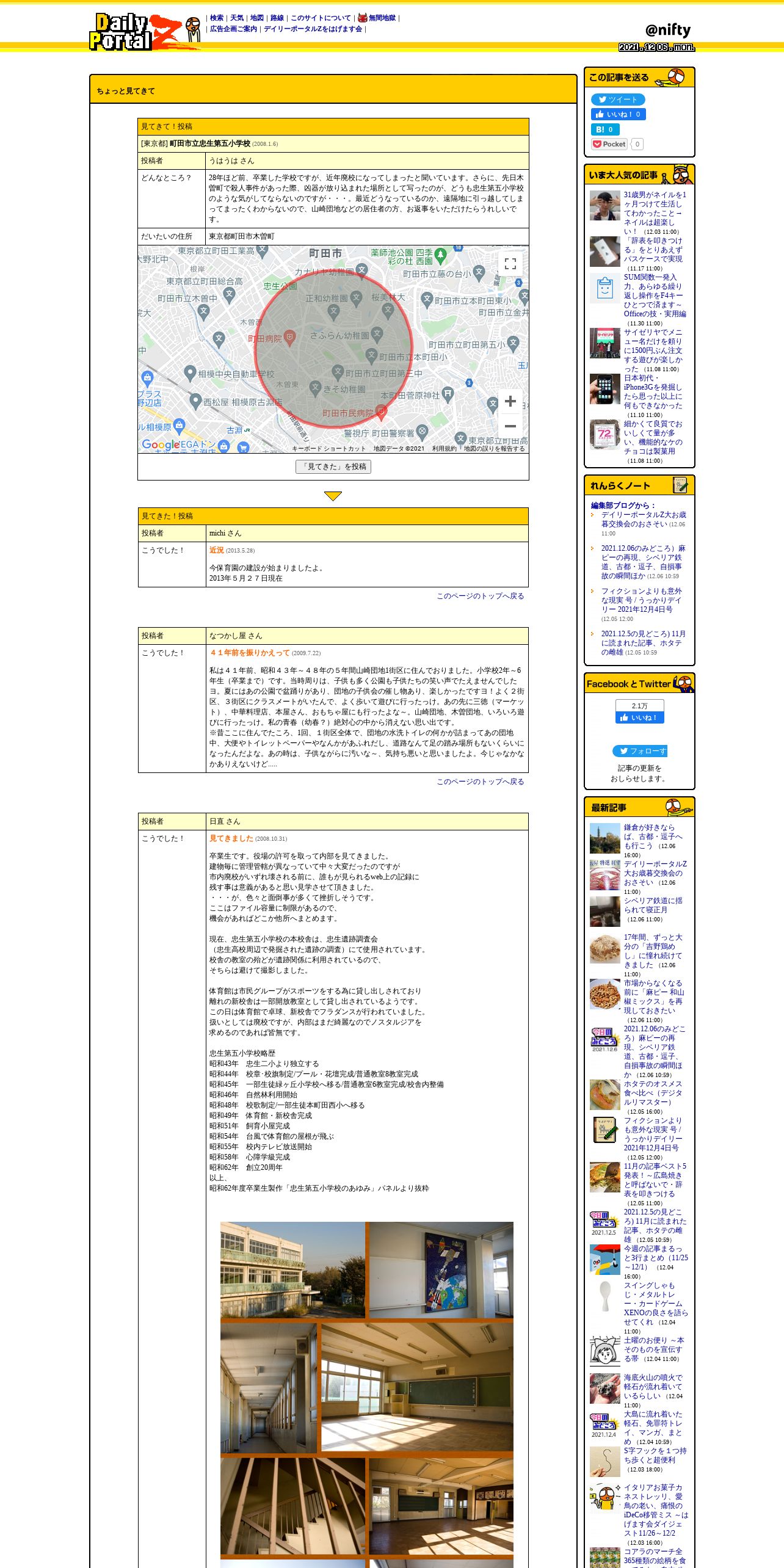Click the headline 町田市立忠生第五小学校
The height and width of the screenshot is (1568, 784).
[210, 143]
